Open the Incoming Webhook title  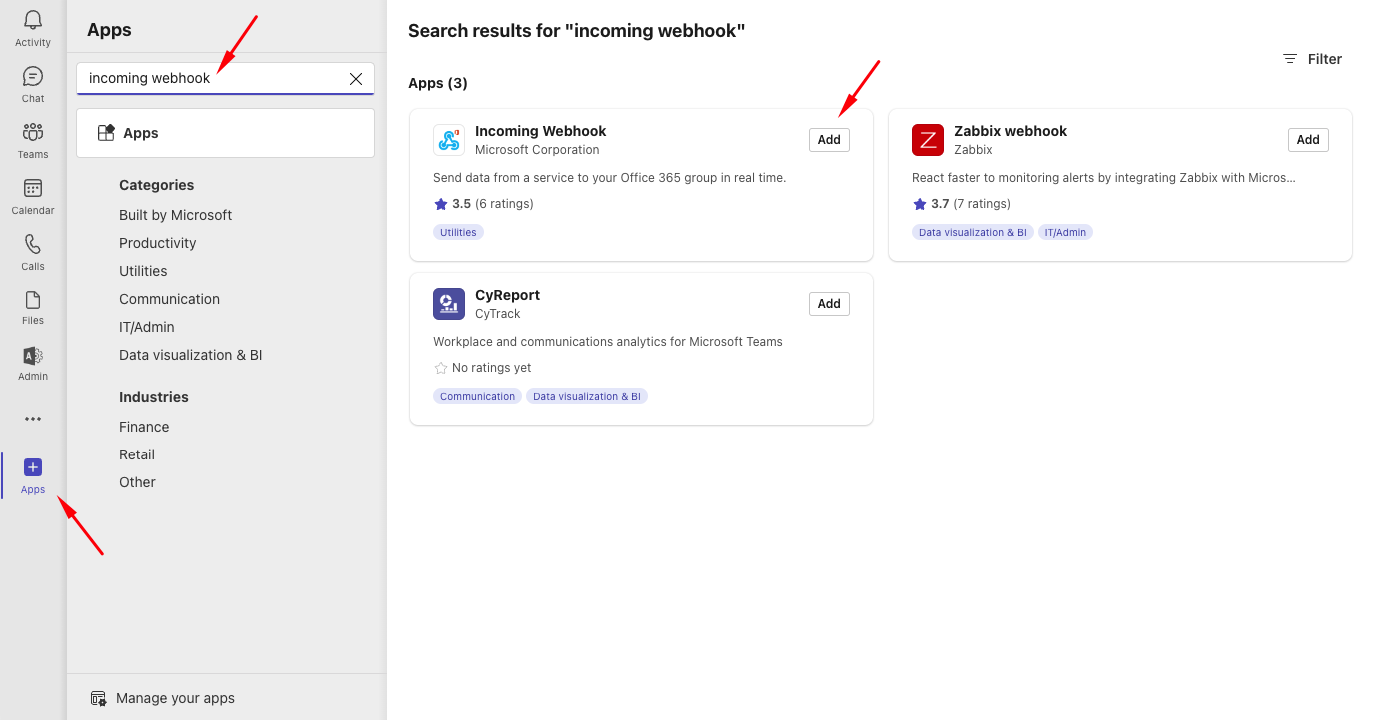point(541,131)
